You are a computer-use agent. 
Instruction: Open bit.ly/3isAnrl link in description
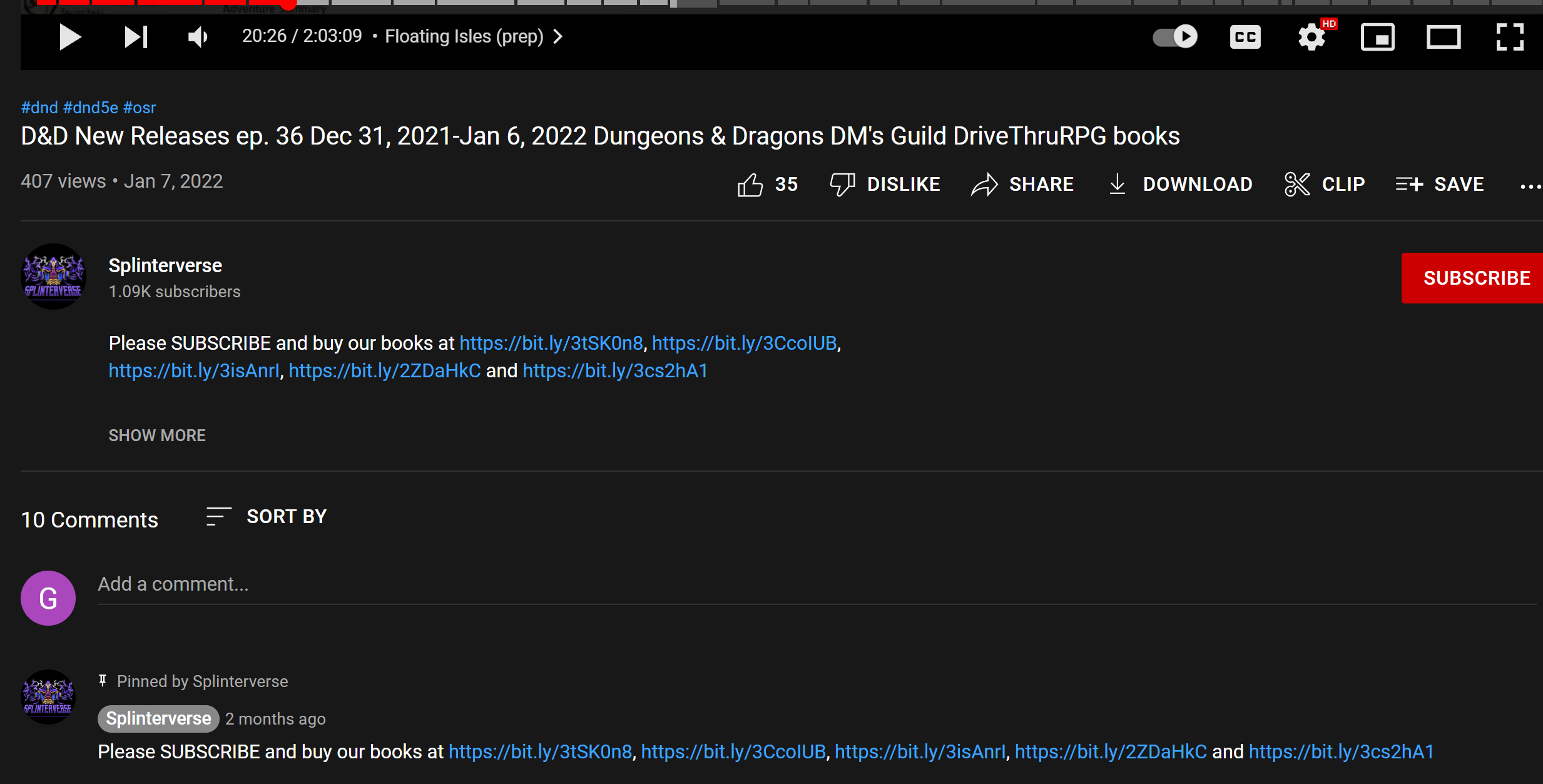195,371
